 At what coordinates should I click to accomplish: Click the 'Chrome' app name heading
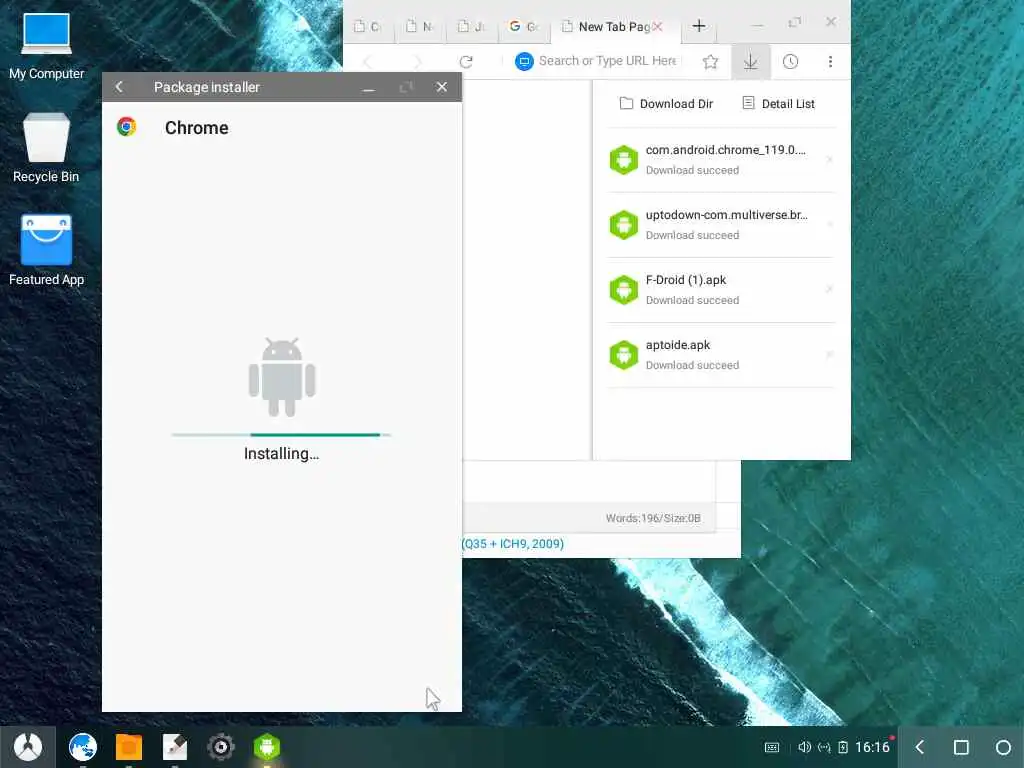coord(197,127)
